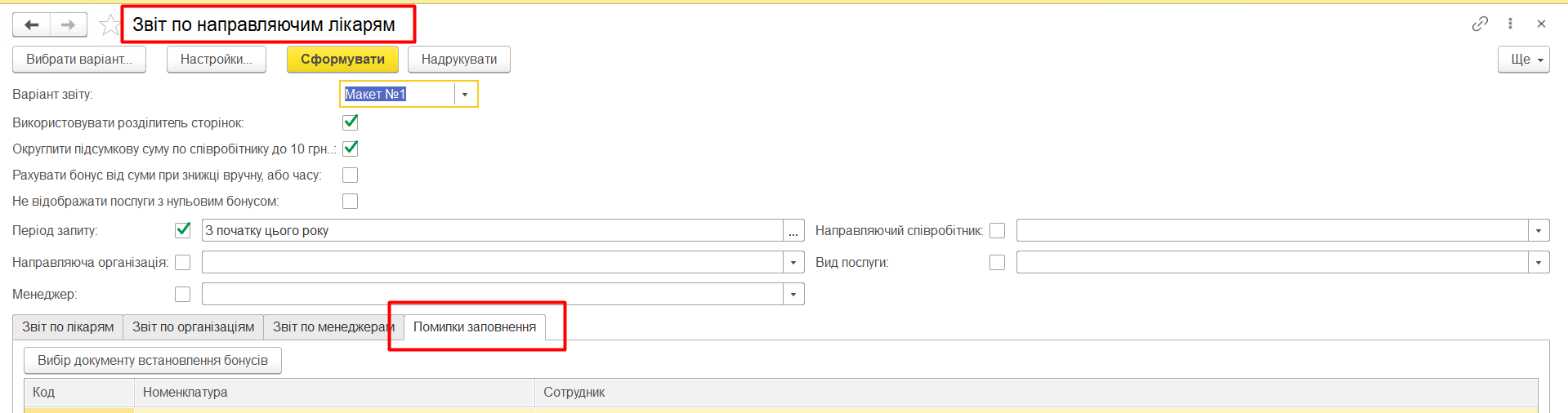Open period selection ellipsis button
Image resolution: width=1568 pixels, height=413 pixels.
coord(793,231)
